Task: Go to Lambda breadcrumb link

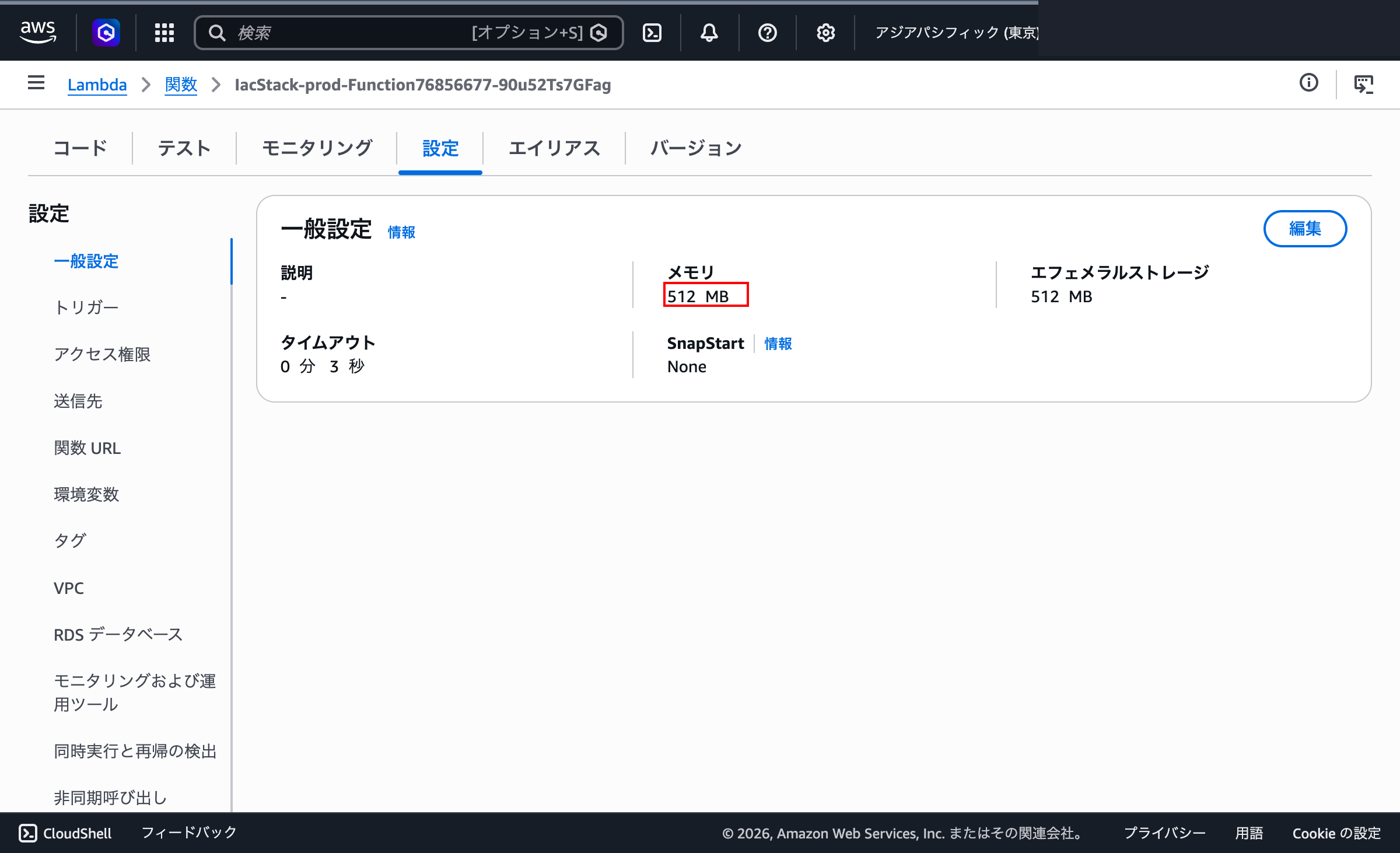Action: pyautogui.click(x=97, y=85)
